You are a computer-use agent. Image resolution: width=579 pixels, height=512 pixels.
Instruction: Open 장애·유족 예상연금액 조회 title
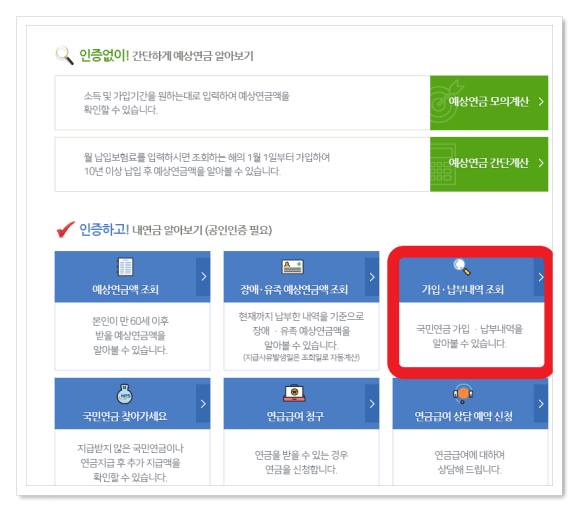point(294,289)
